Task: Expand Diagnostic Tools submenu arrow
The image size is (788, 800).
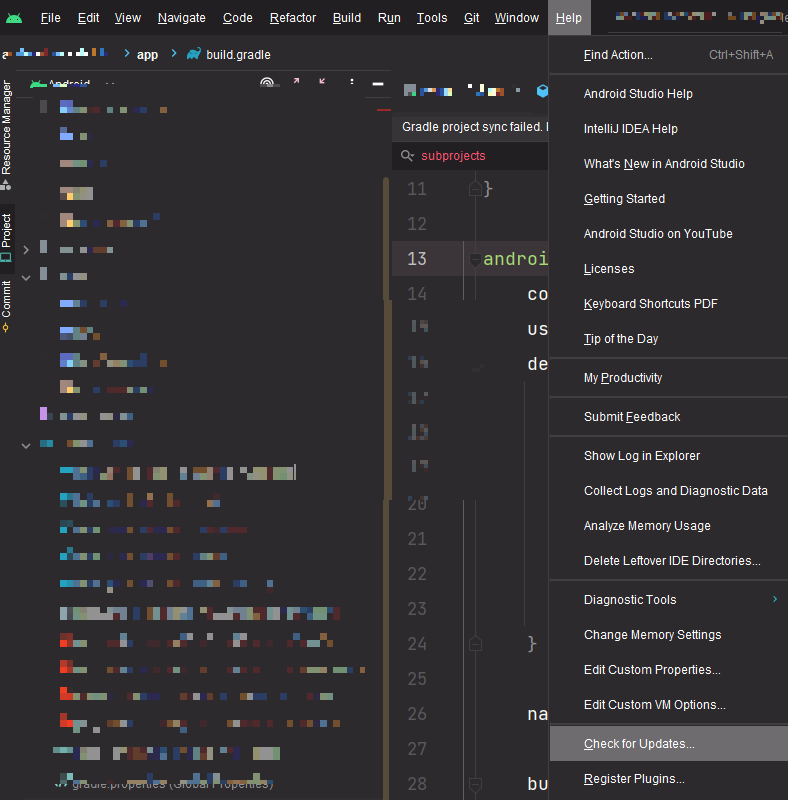Action: point(775,599)
